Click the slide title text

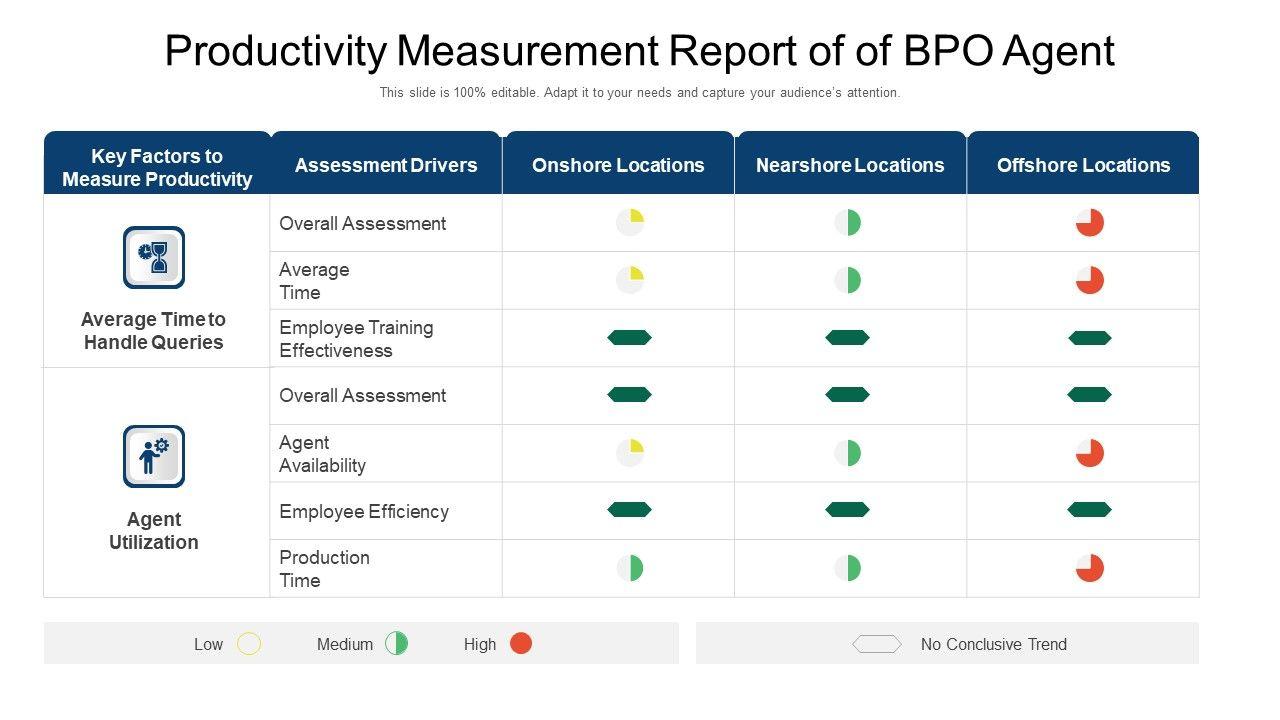[639, 51]
